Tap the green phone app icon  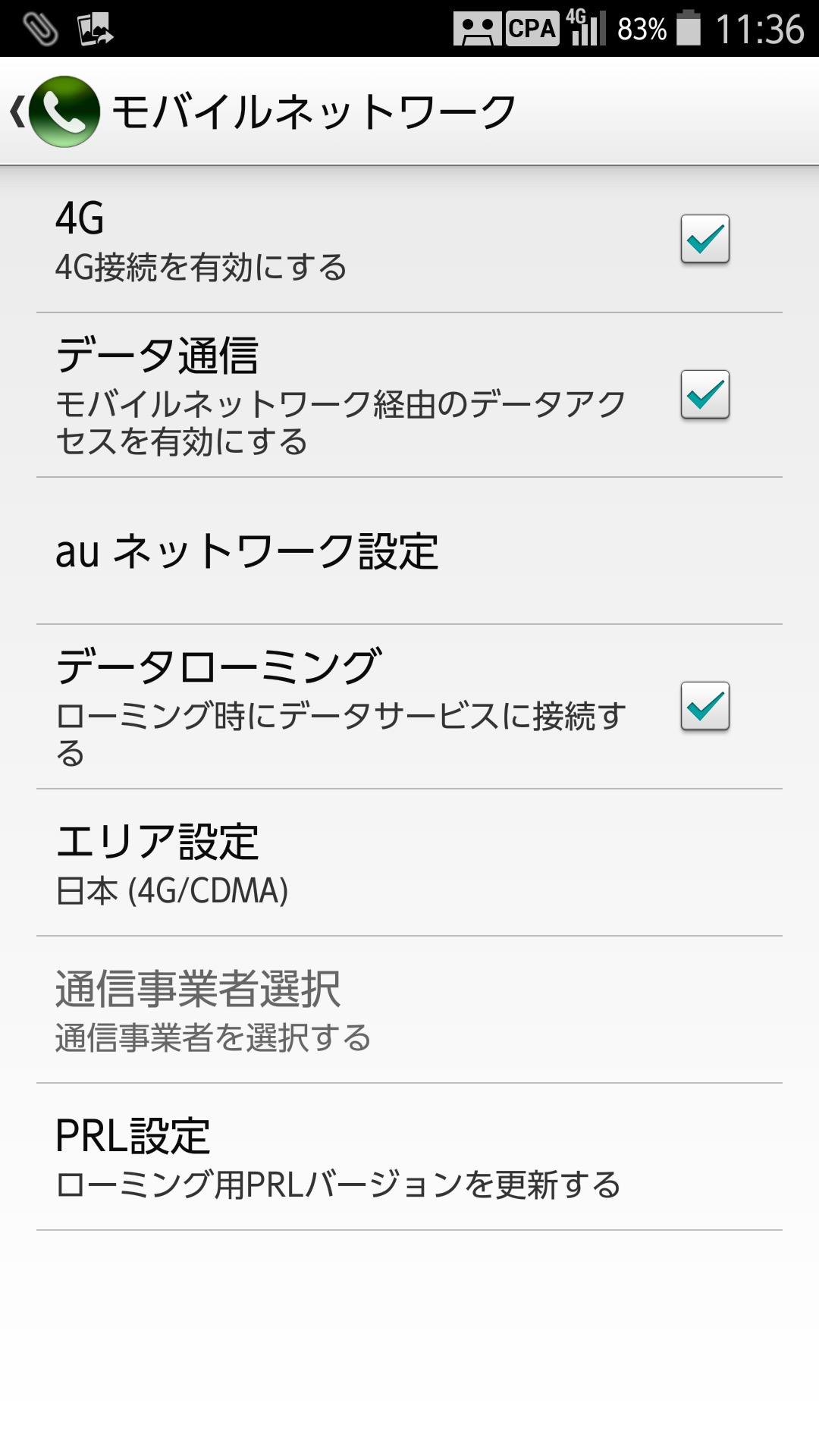64,111
